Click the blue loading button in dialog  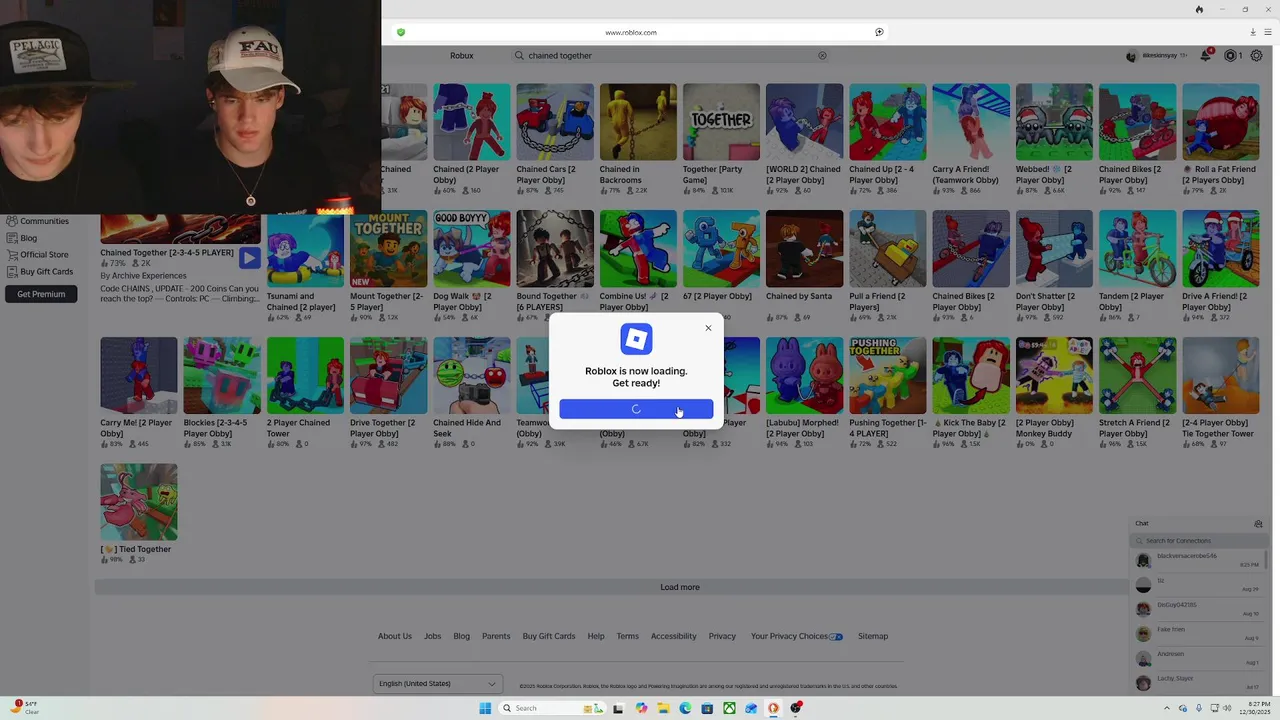tap(636, 409)
